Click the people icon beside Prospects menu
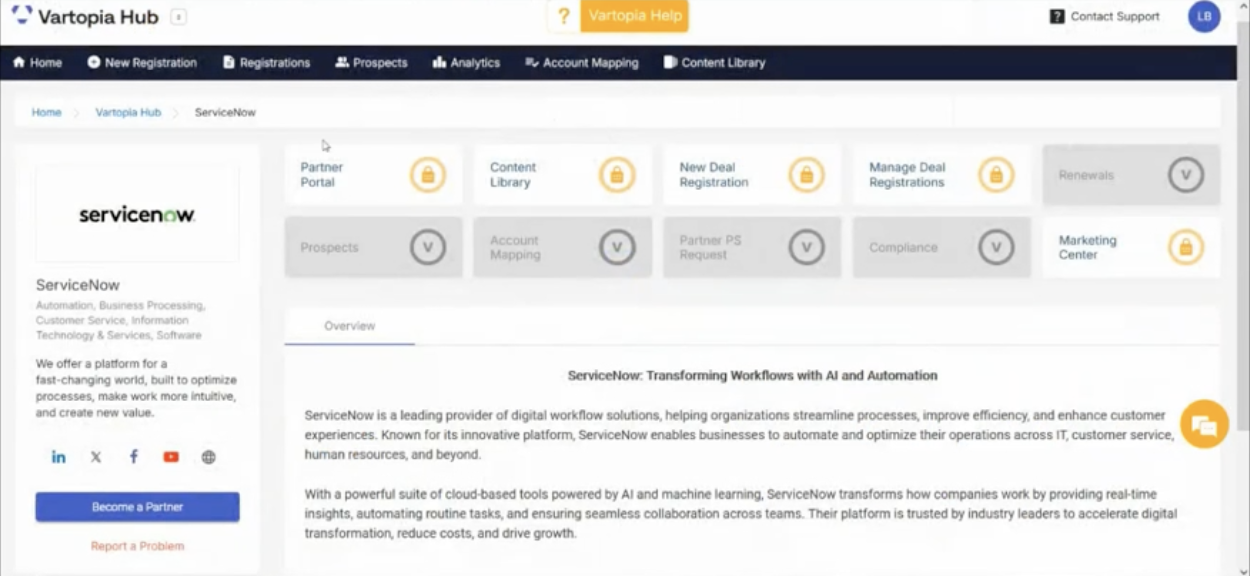Image resolution: width=1250 pixels, height=576 pixels. 342,62
